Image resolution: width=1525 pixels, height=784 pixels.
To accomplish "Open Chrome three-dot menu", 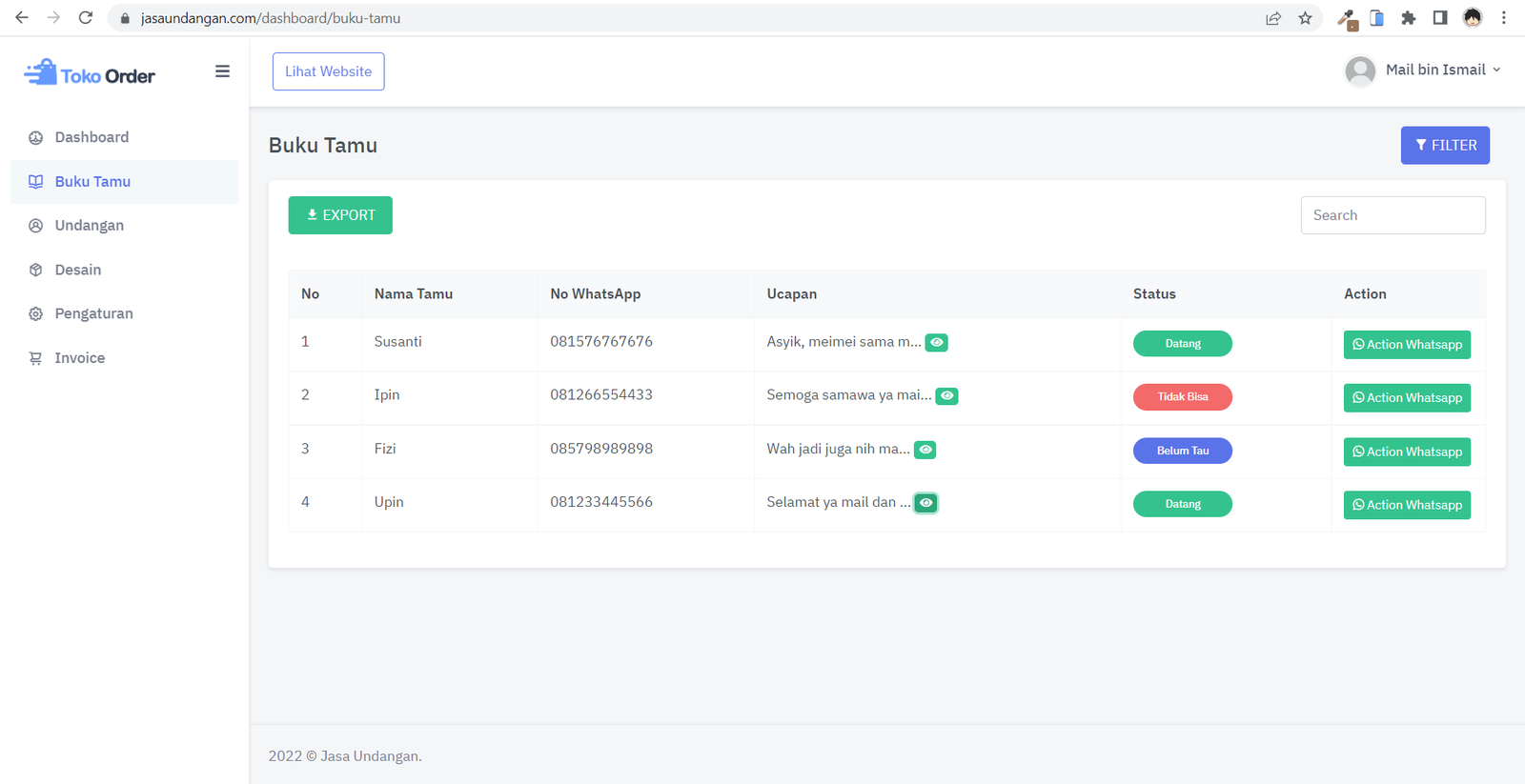I will tap(1504, 18).
